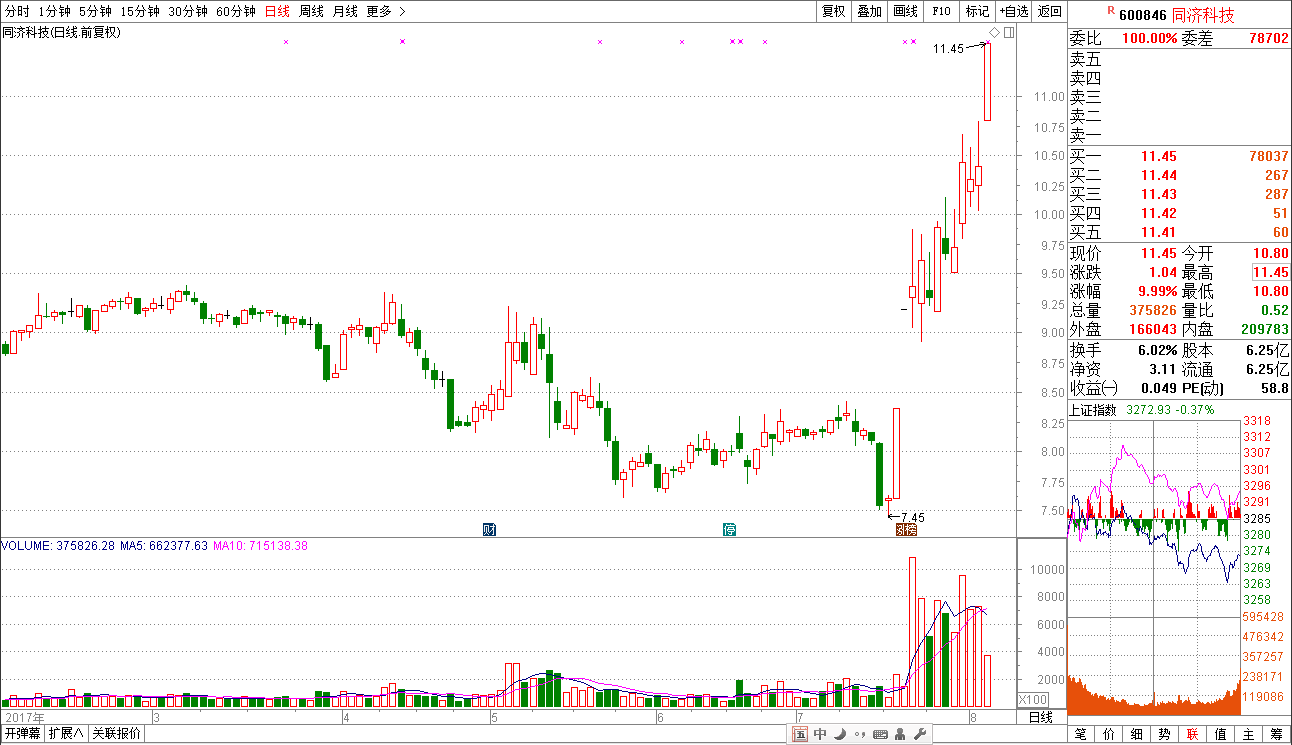Switch to the 价 price tab
The height and width of the screenshot is (745, 1292).
pos(1109,734)
